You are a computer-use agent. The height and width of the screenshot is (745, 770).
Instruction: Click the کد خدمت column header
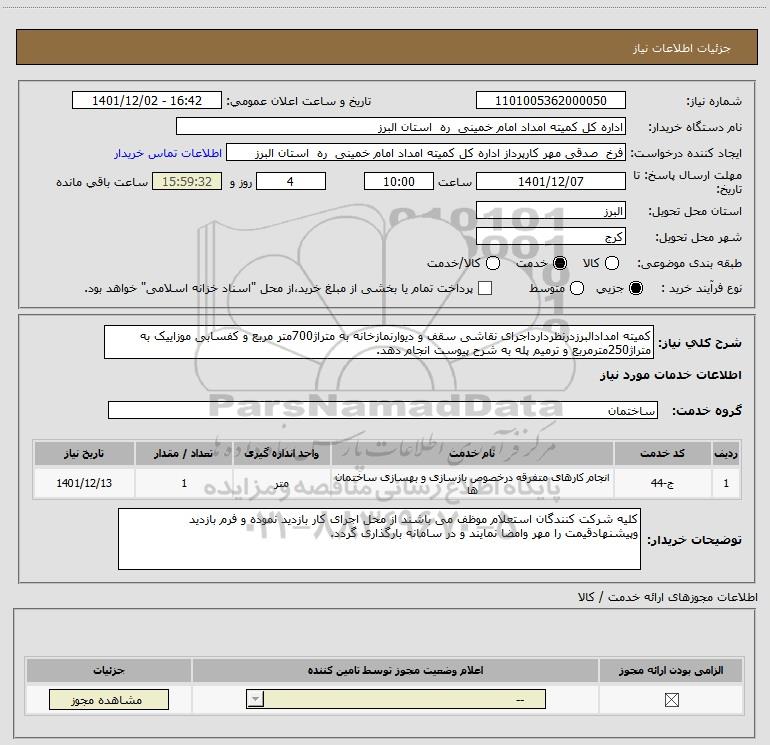tap(662, 453)
